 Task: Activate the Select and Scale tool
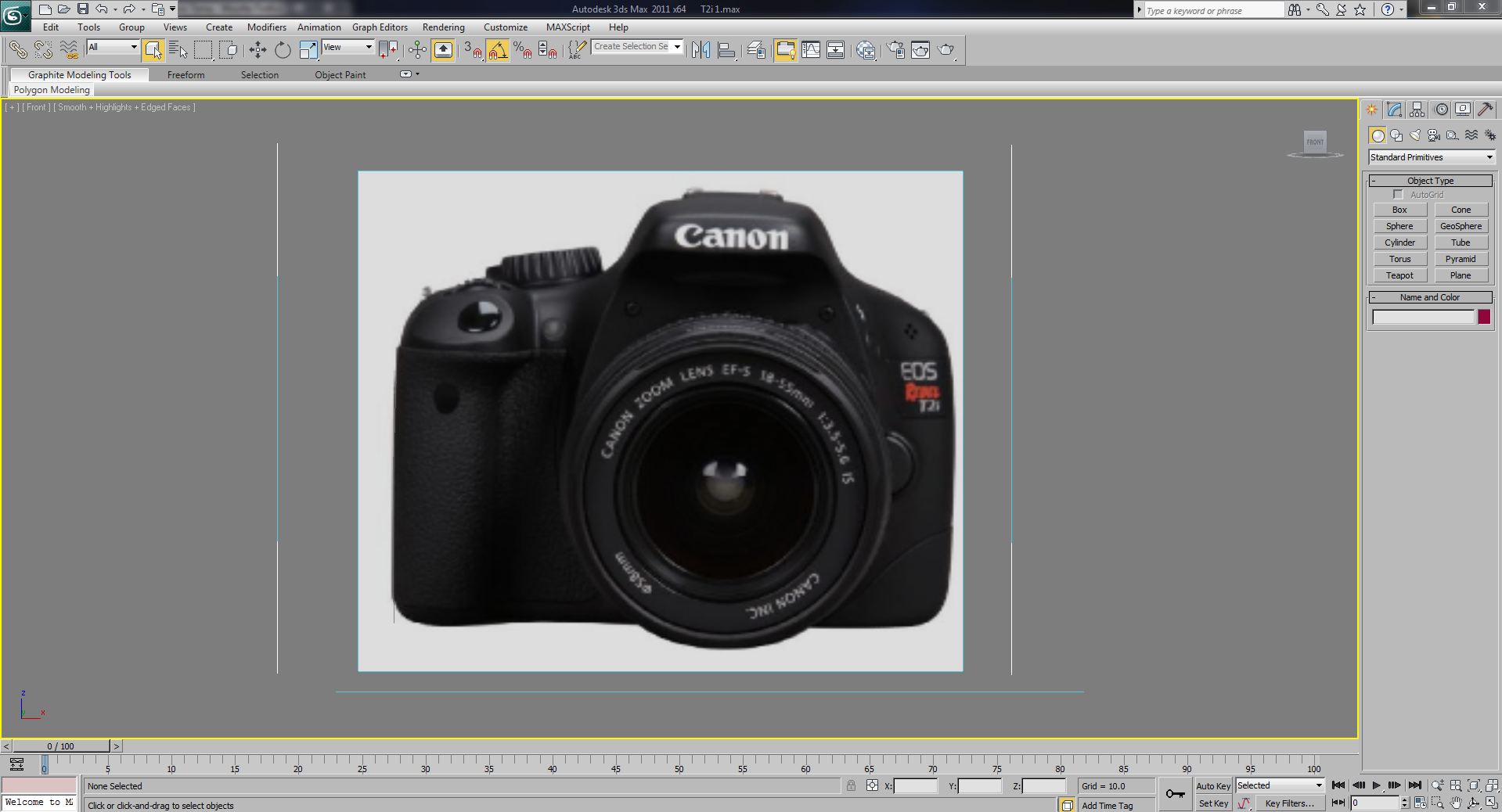point(308,50)
